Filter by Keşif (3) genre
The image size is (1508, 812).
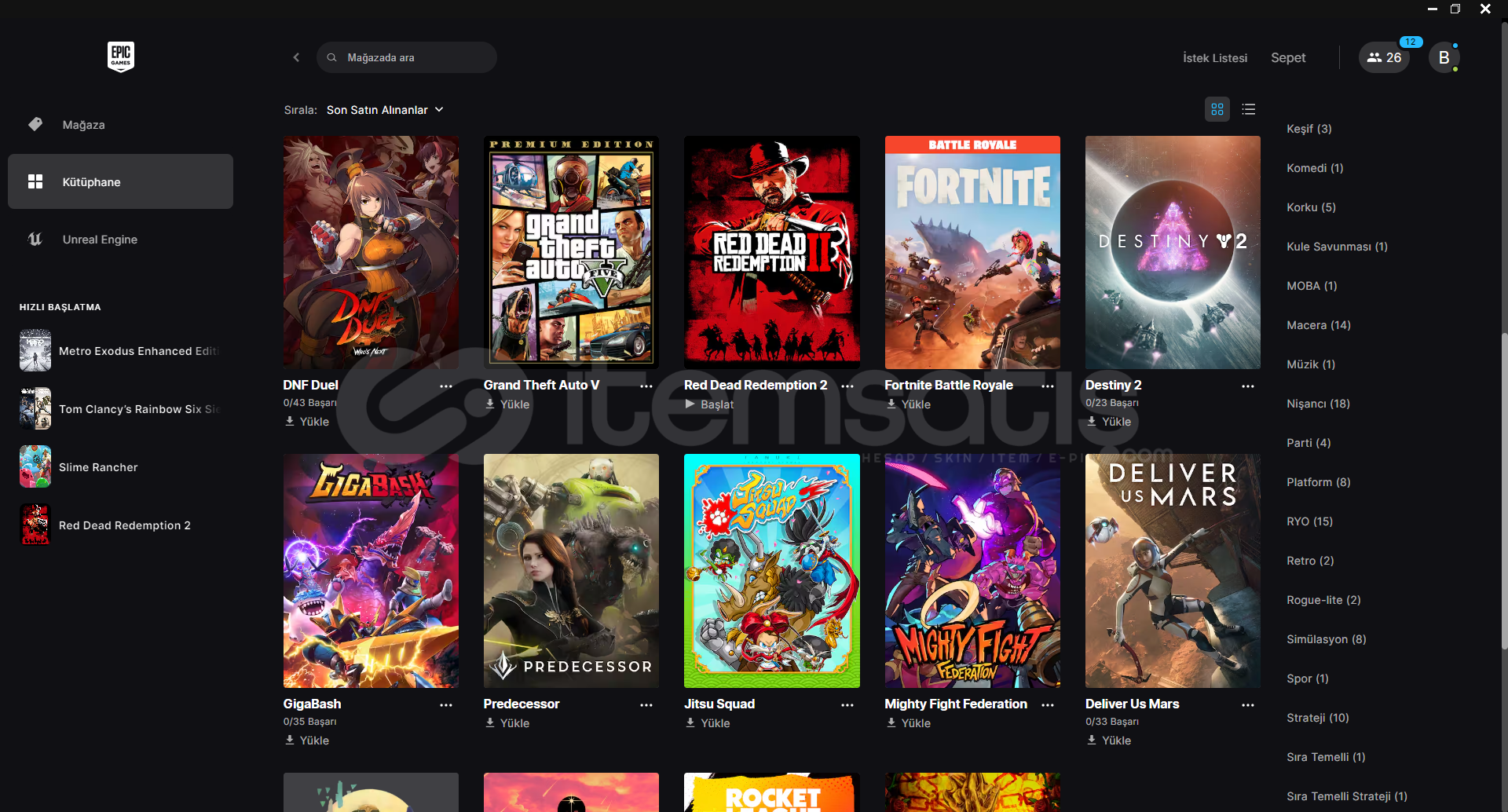(x=1309, y=129)
